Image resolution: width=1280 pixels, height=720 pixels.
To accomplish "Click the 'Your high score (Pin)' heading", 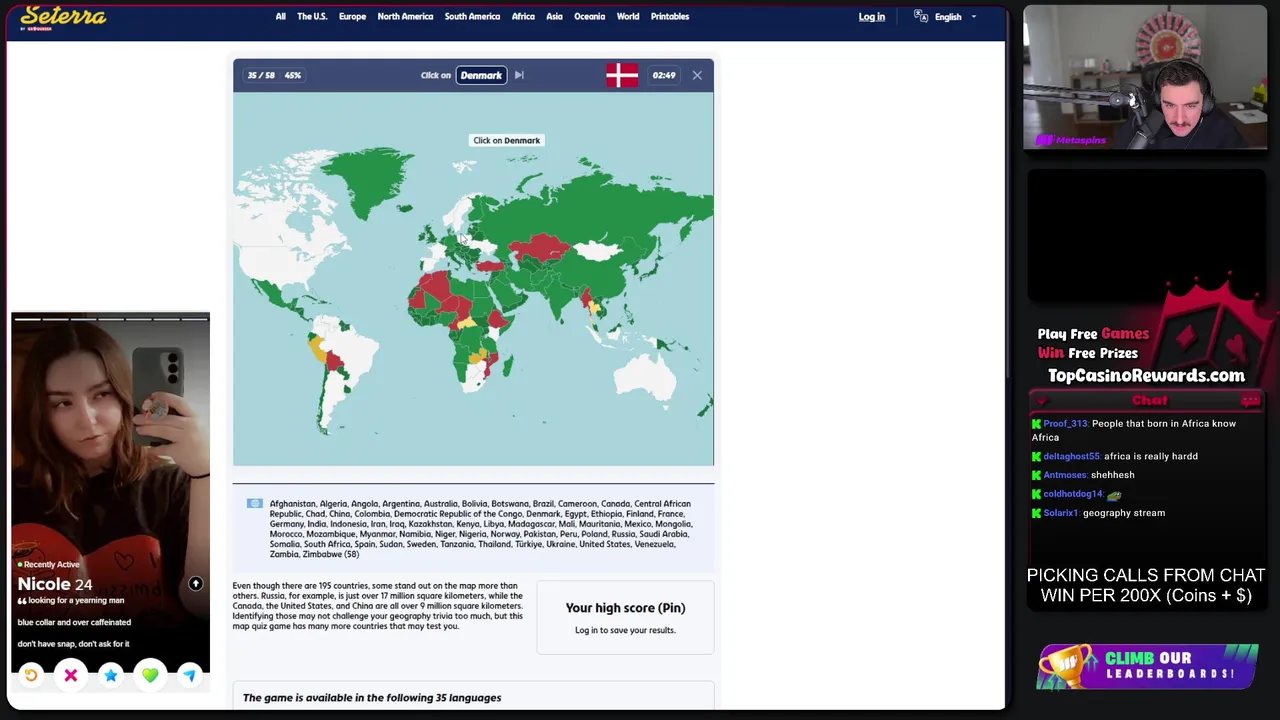I will pos(625,608).
